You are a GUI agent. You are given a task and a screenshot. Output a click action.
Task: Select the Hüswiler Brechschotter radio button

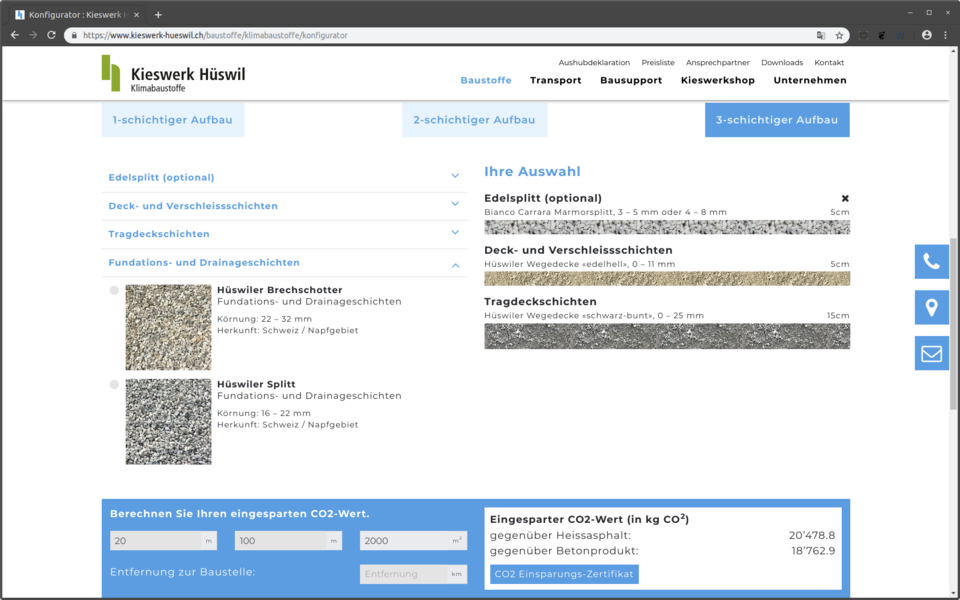point(114,290)
